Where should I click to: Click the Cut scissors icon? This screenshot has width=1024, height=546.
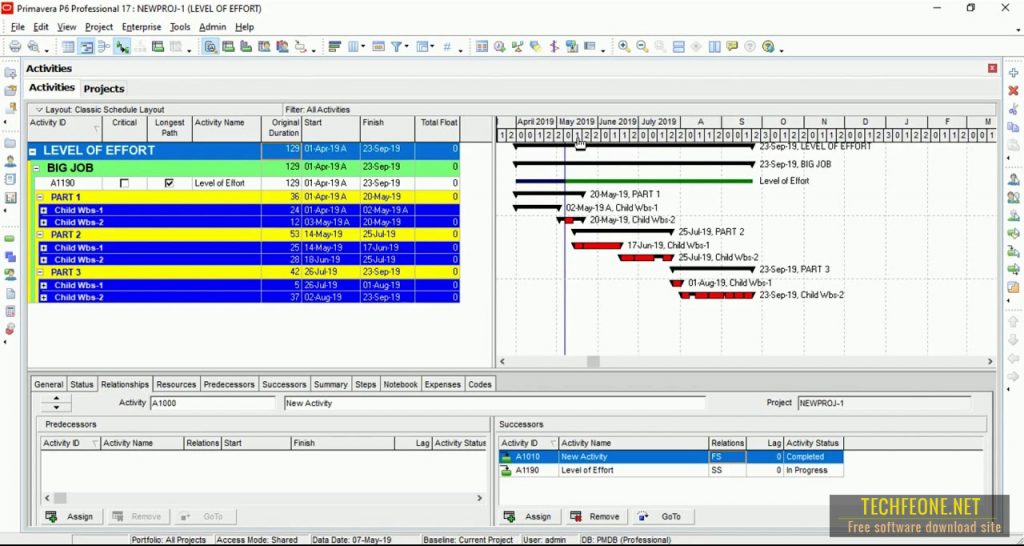click(x=1013, y=109)
